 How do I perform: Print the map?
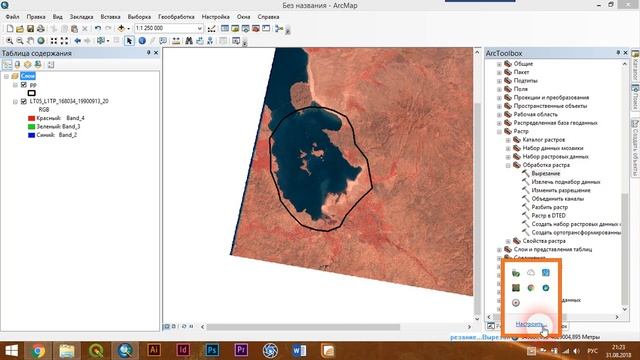(x=40, y=29)
